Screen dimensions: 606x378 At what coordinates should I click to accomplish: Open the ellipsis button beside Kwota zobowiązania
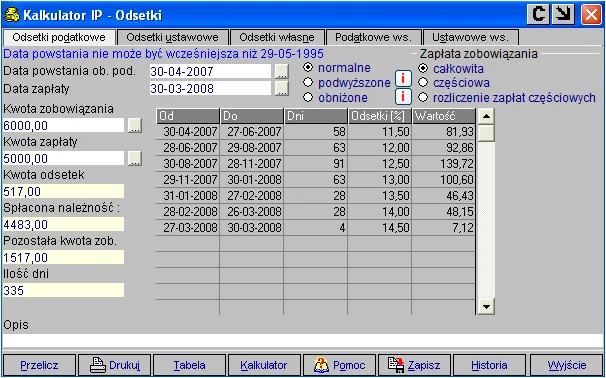(135, 126)
